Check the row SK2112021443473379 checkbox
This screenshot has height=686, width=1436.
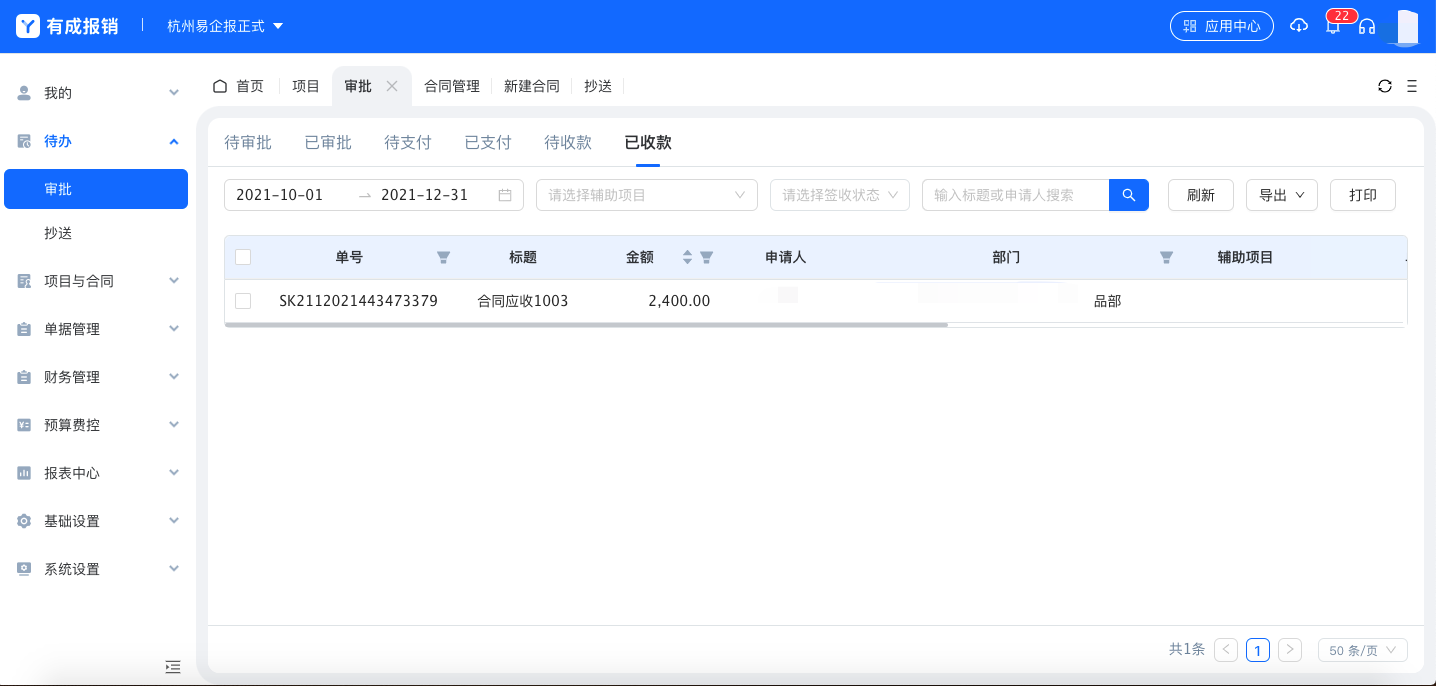coord(243,301)
